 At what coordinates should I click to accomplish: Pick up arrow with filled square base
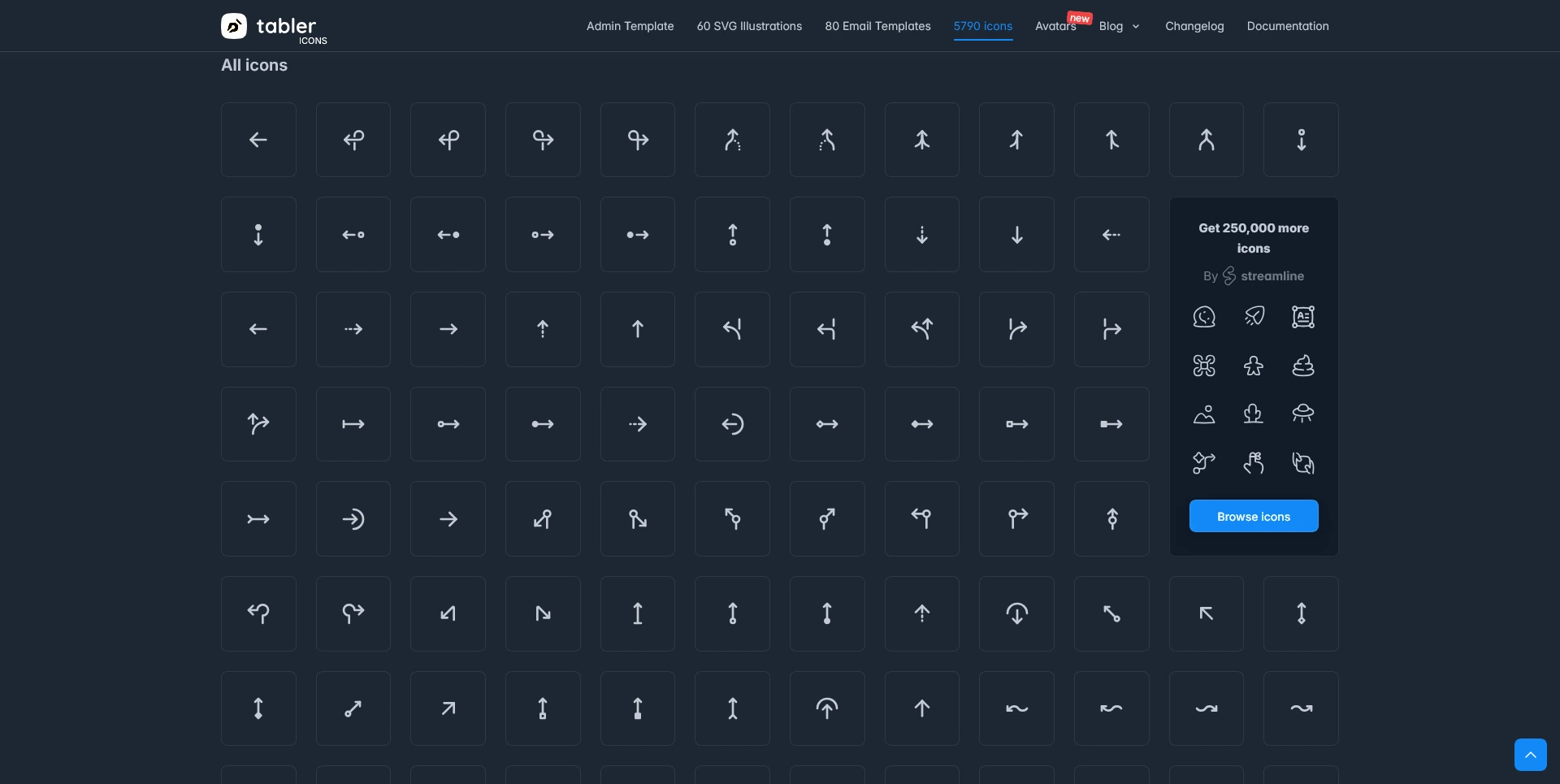click(x=638, y=708)
